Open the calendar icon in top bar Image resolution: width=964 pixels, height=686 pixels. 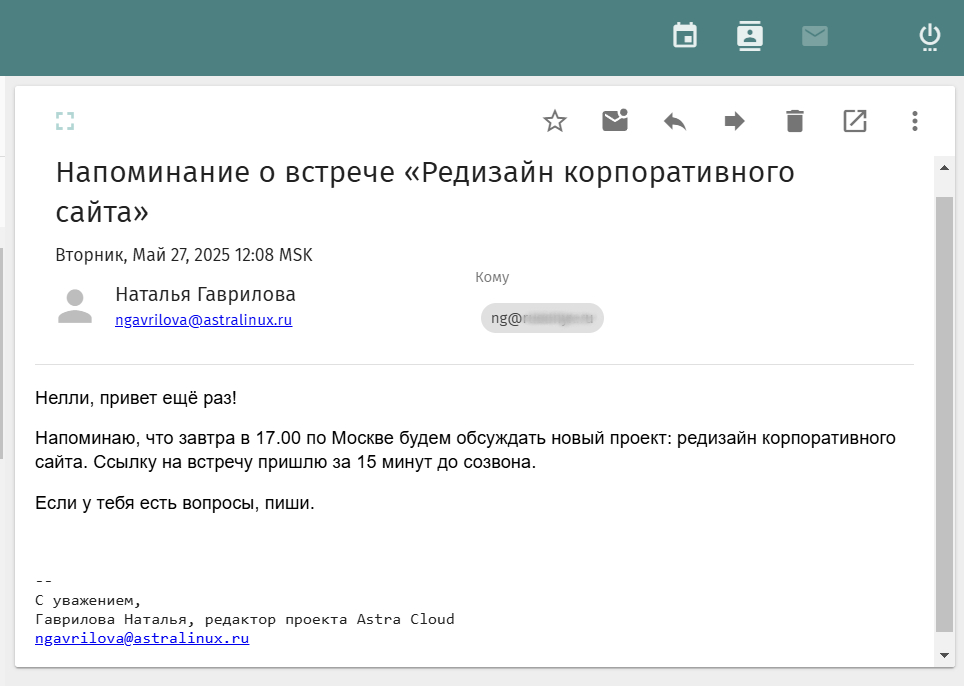684,35
